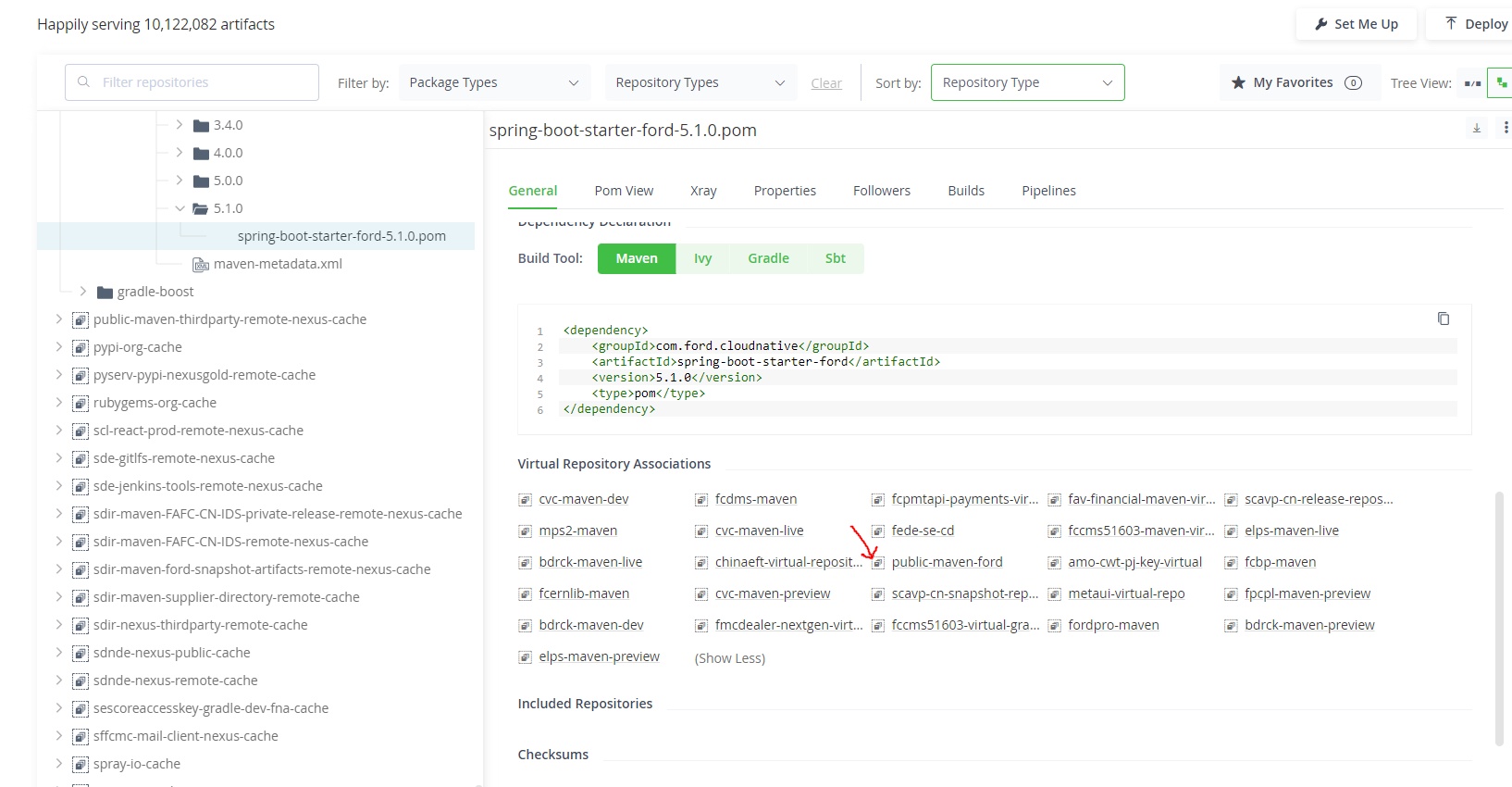Screen dimensions: 1512x787
Task: Open the Properties tab
Action: 785,191
